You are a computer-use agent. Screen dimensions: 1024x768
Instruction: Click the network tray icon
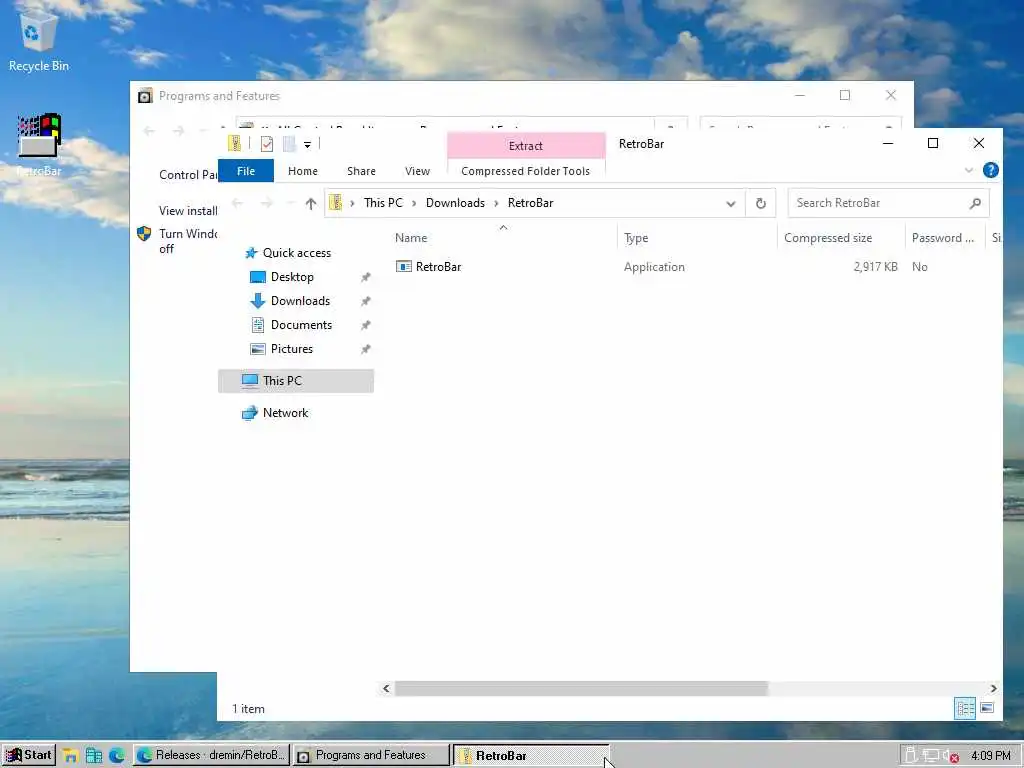click(x=930, y=756)
